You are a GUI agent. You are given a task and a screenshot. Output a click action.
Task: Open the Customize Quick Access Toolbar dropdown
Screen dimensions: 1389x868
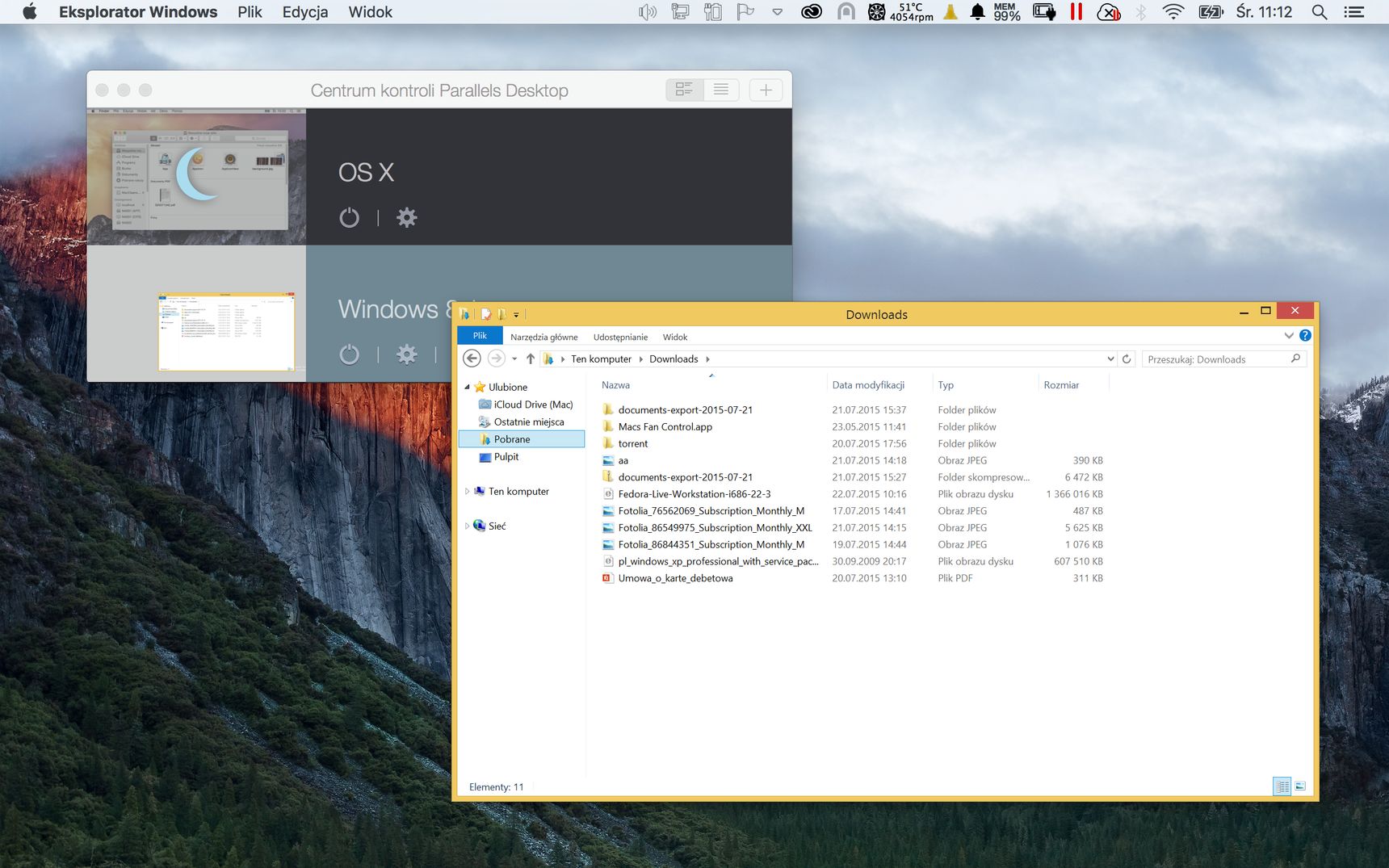(516, 315)
